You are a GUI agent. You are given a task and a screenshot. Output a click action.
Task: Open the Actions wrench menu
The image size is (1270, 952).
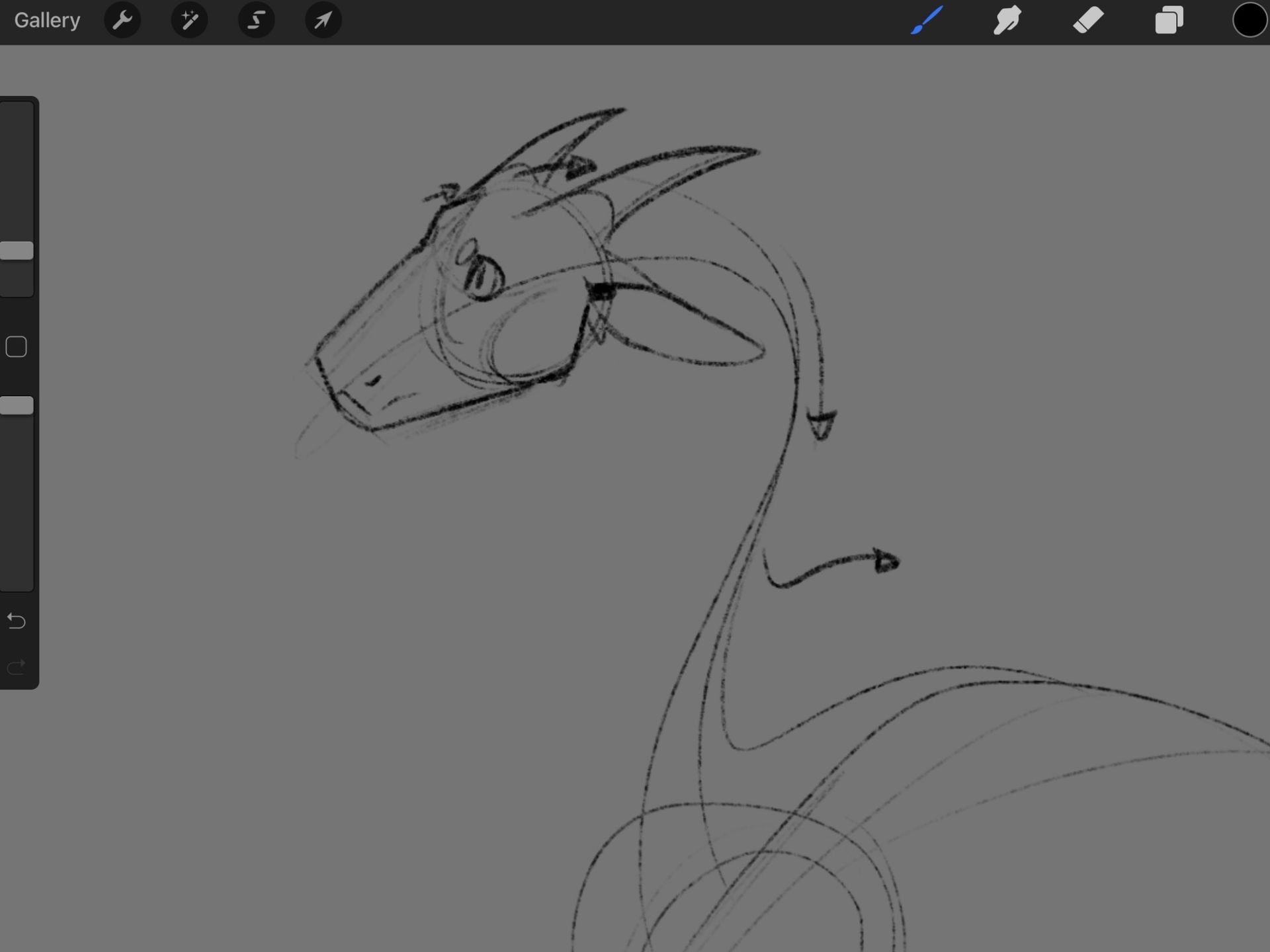122,20
